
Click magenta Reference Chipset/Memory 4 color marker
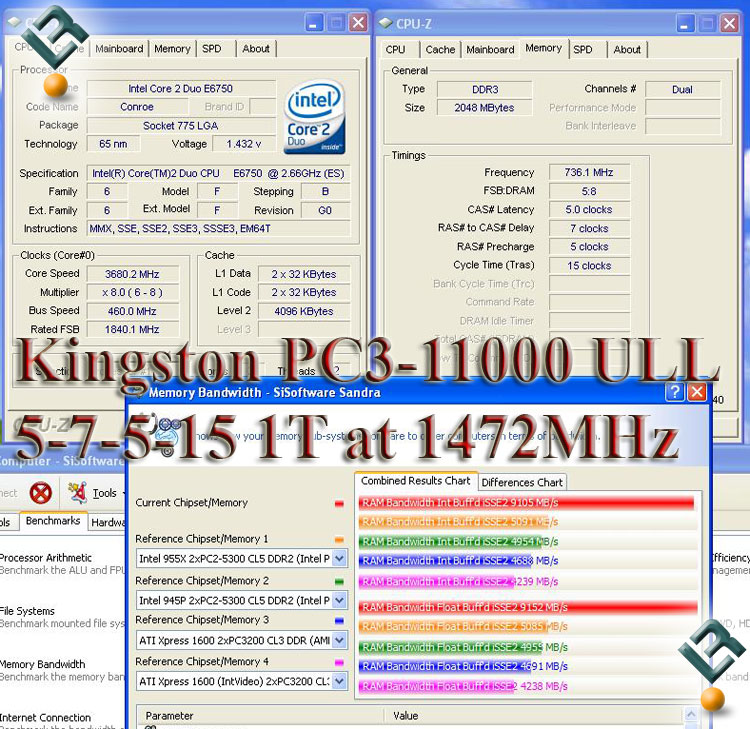click(x=339, y=663)
